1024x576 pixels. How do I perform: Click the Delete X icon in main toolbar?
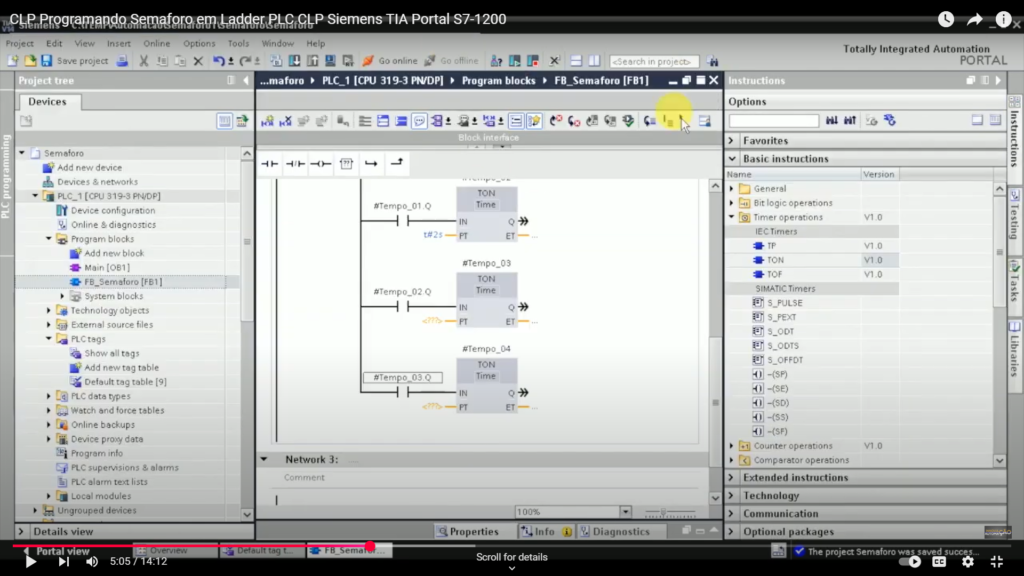click(199, 61)
